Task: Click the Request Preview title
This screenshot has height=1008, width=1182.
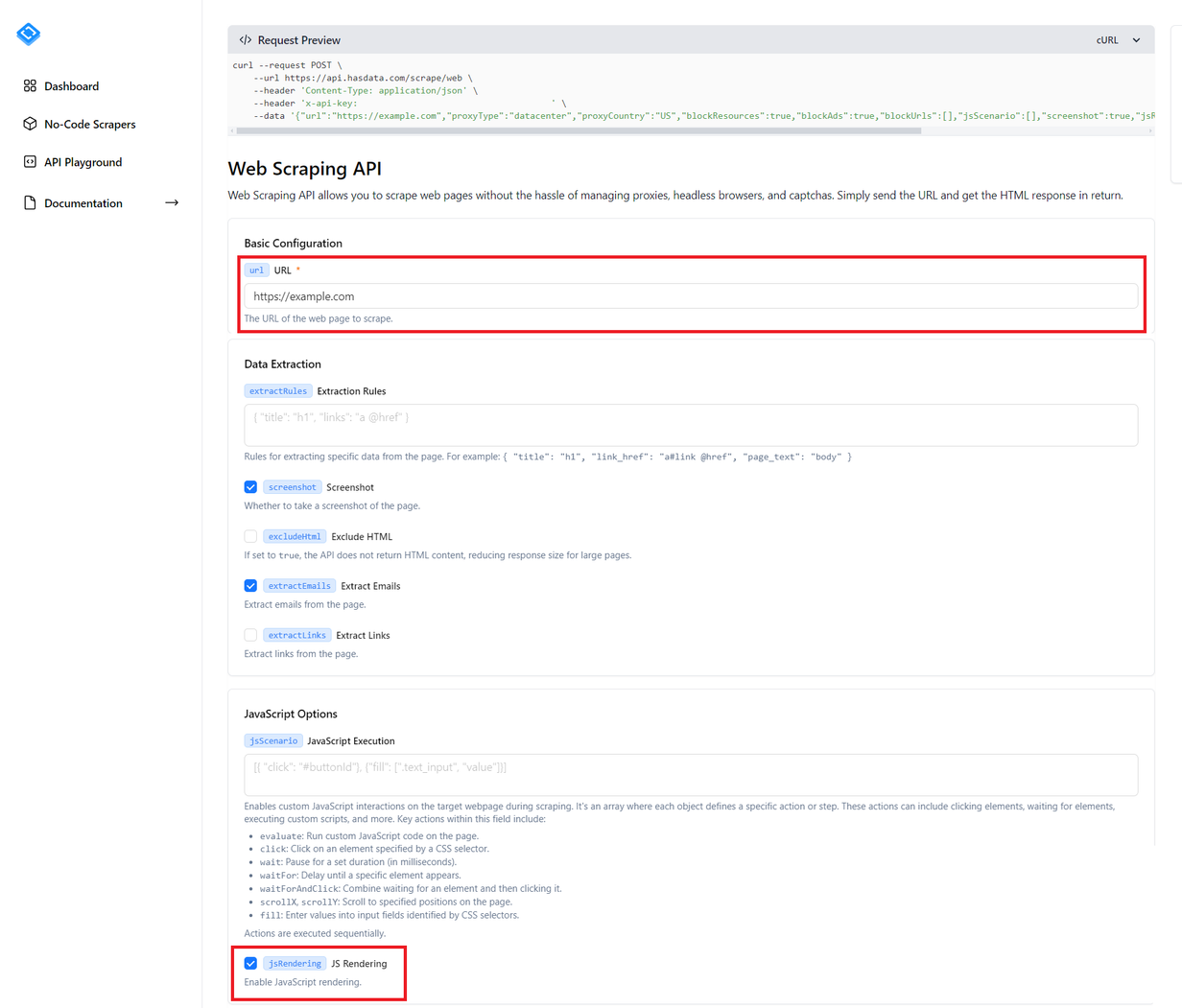Action: [298, 40]
